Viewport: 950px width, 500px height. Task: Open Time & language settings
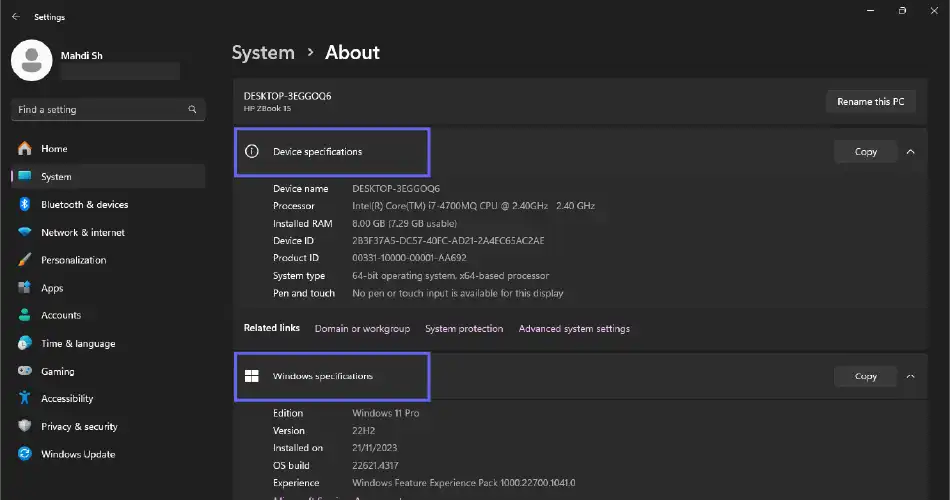point(77,344)
